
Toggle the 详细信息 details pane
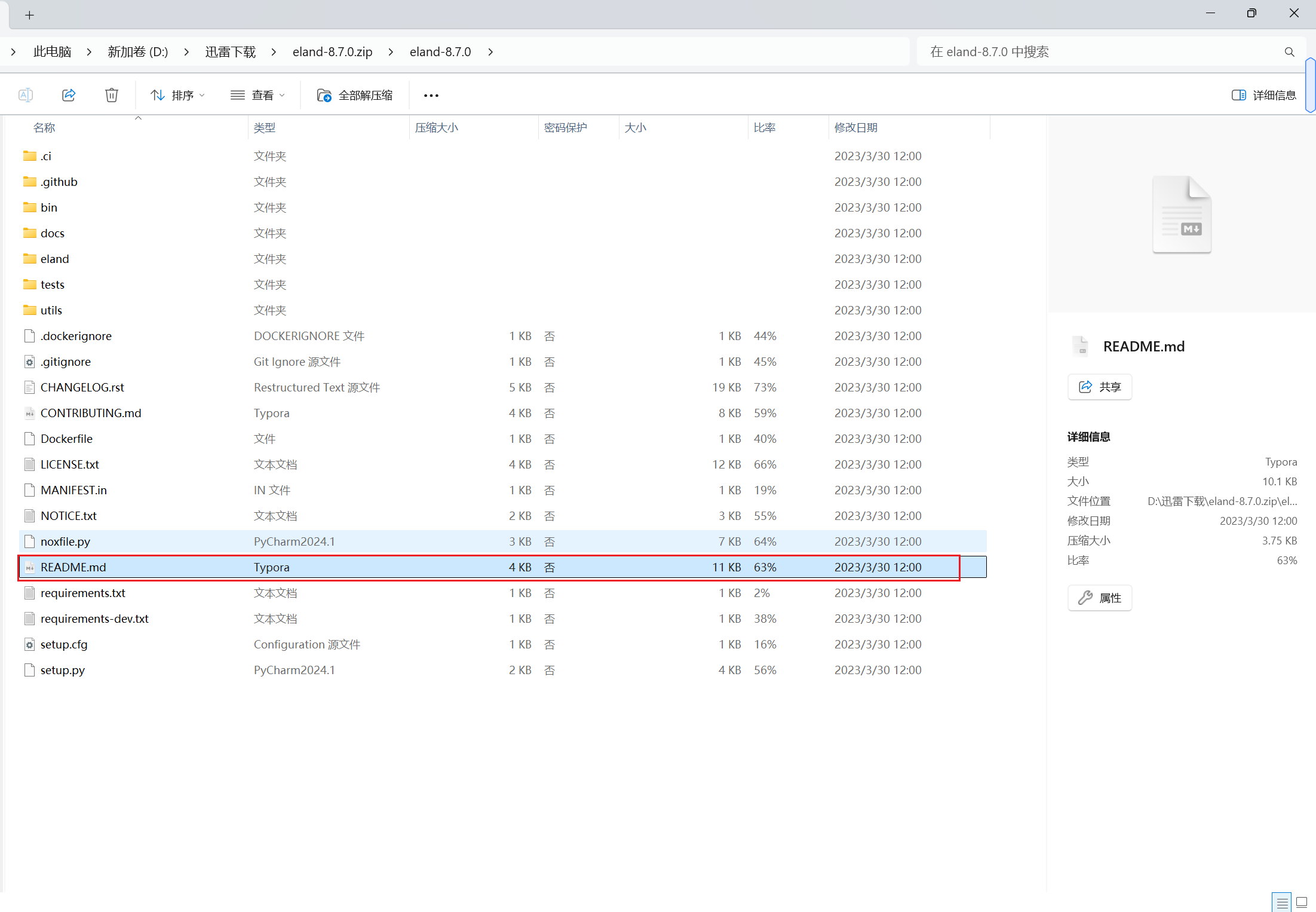point(1263,95)
